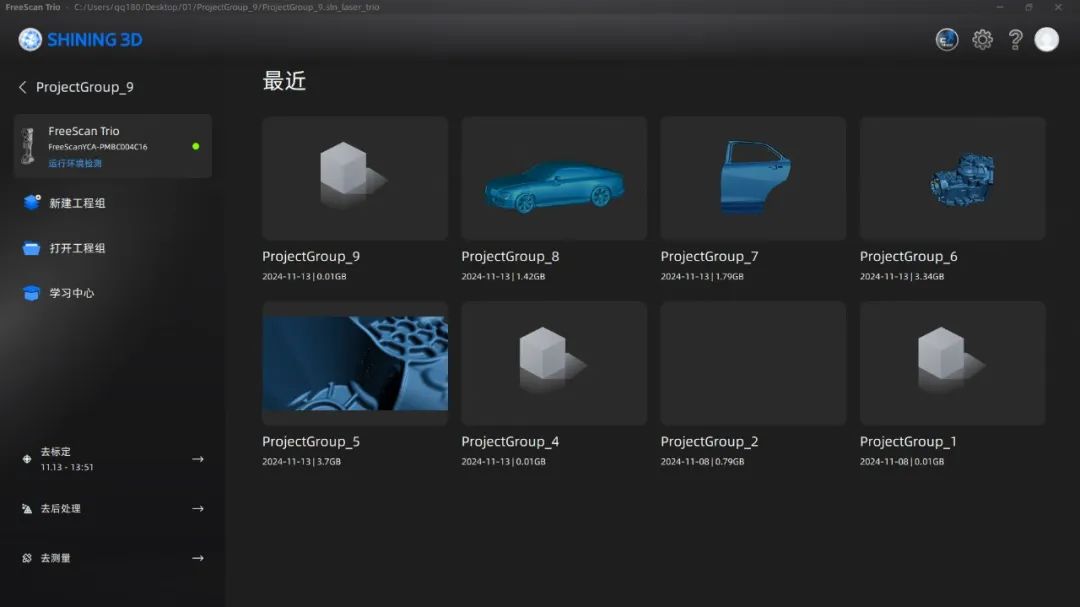The image size is (1080, 607).
Task: Open ProjectGroup_8 car model thumbnail
Action: [554, 179]
